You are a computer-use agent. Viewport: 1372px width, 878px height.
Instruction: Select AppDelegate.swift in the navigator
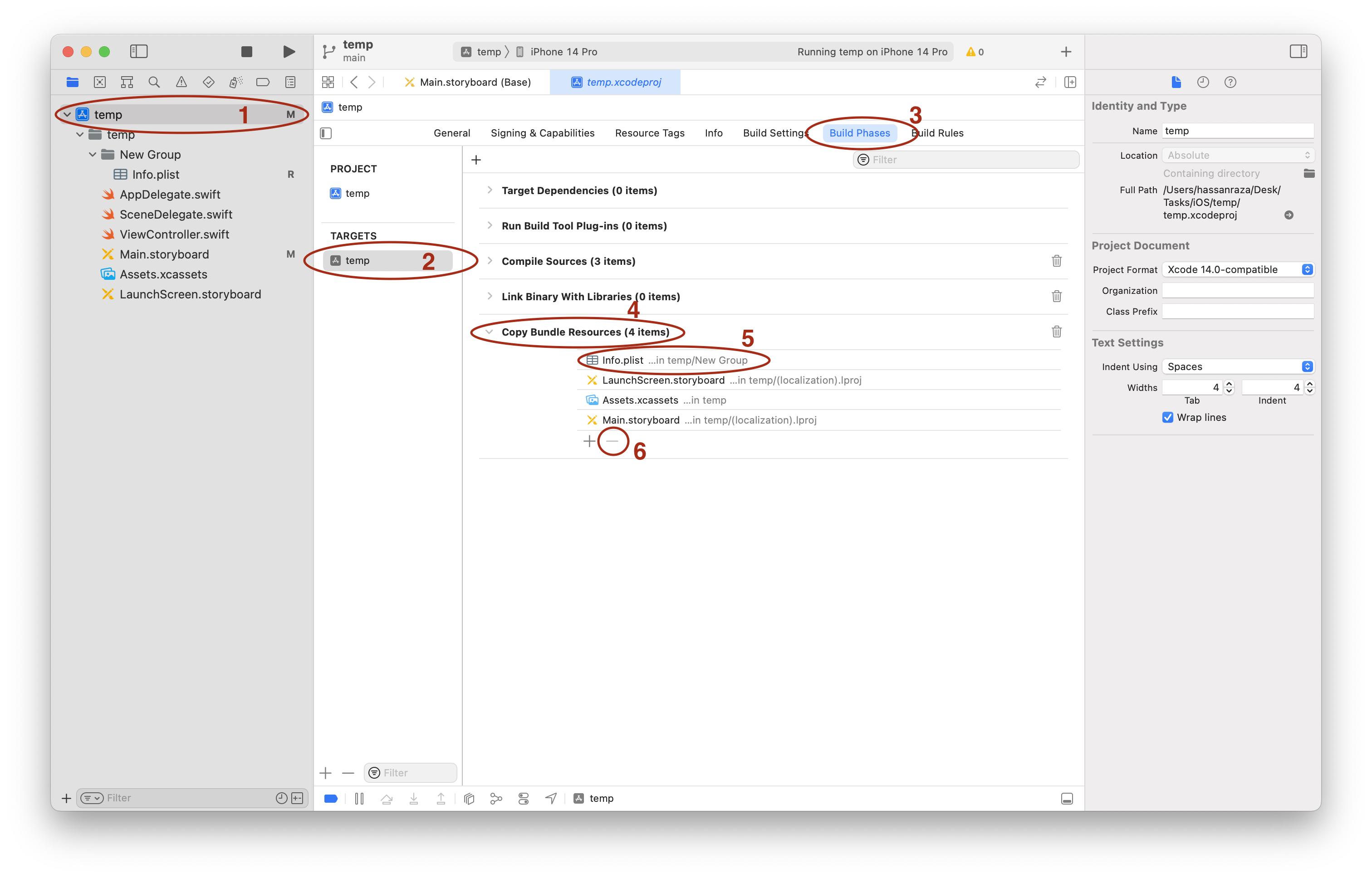tap(170, 195)
